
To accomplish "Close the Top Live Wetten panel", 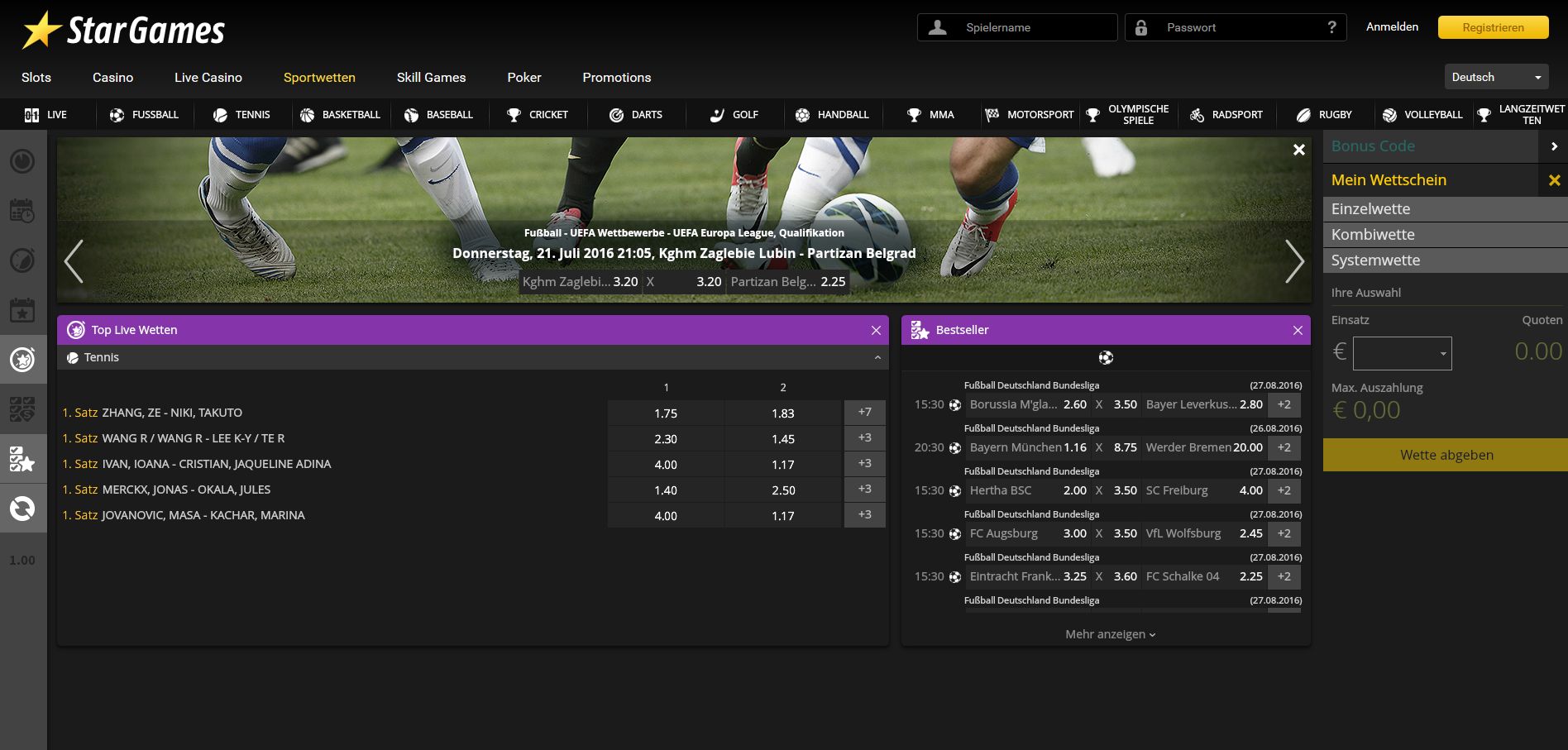I will [876, 330].
